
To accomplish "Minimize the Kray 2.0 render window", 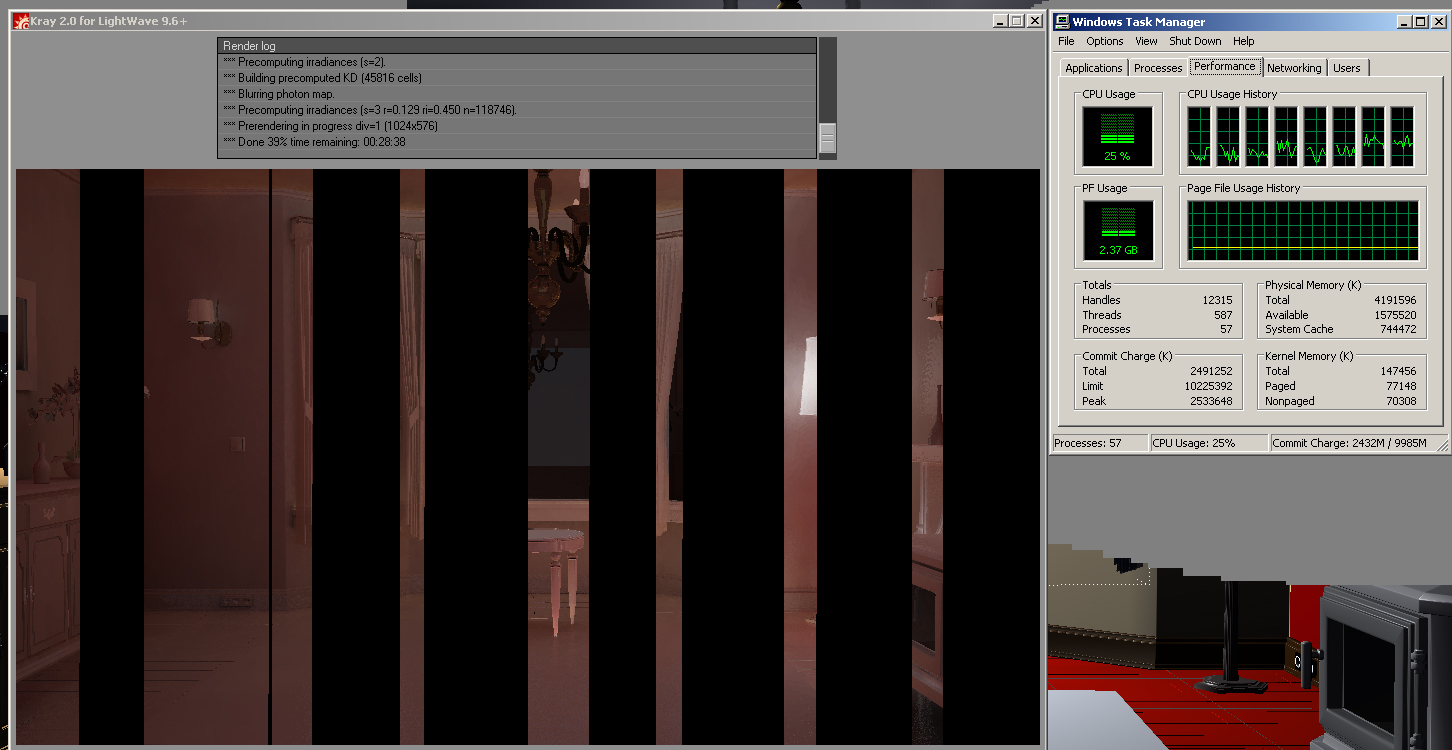I will (1000, 21).
